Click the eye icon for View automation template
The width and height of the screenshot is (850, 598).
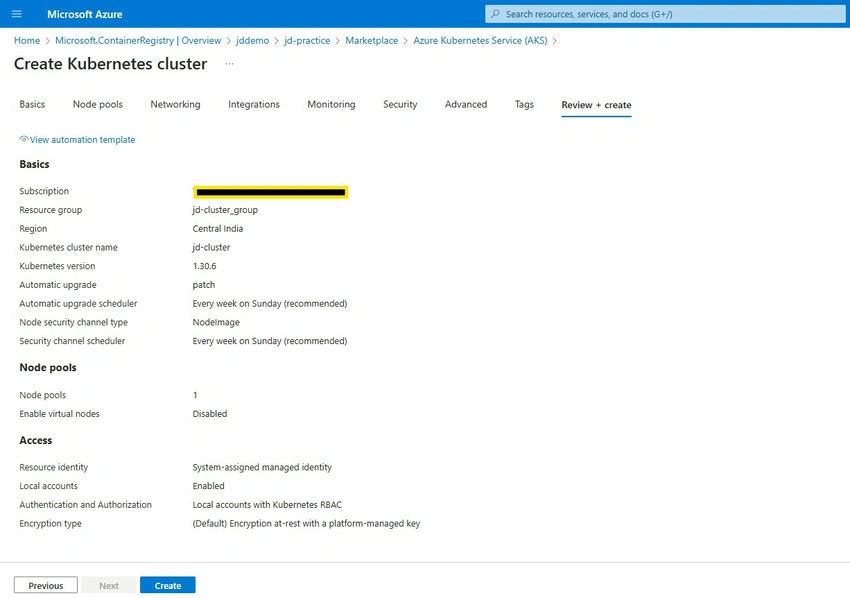point(23,139)
